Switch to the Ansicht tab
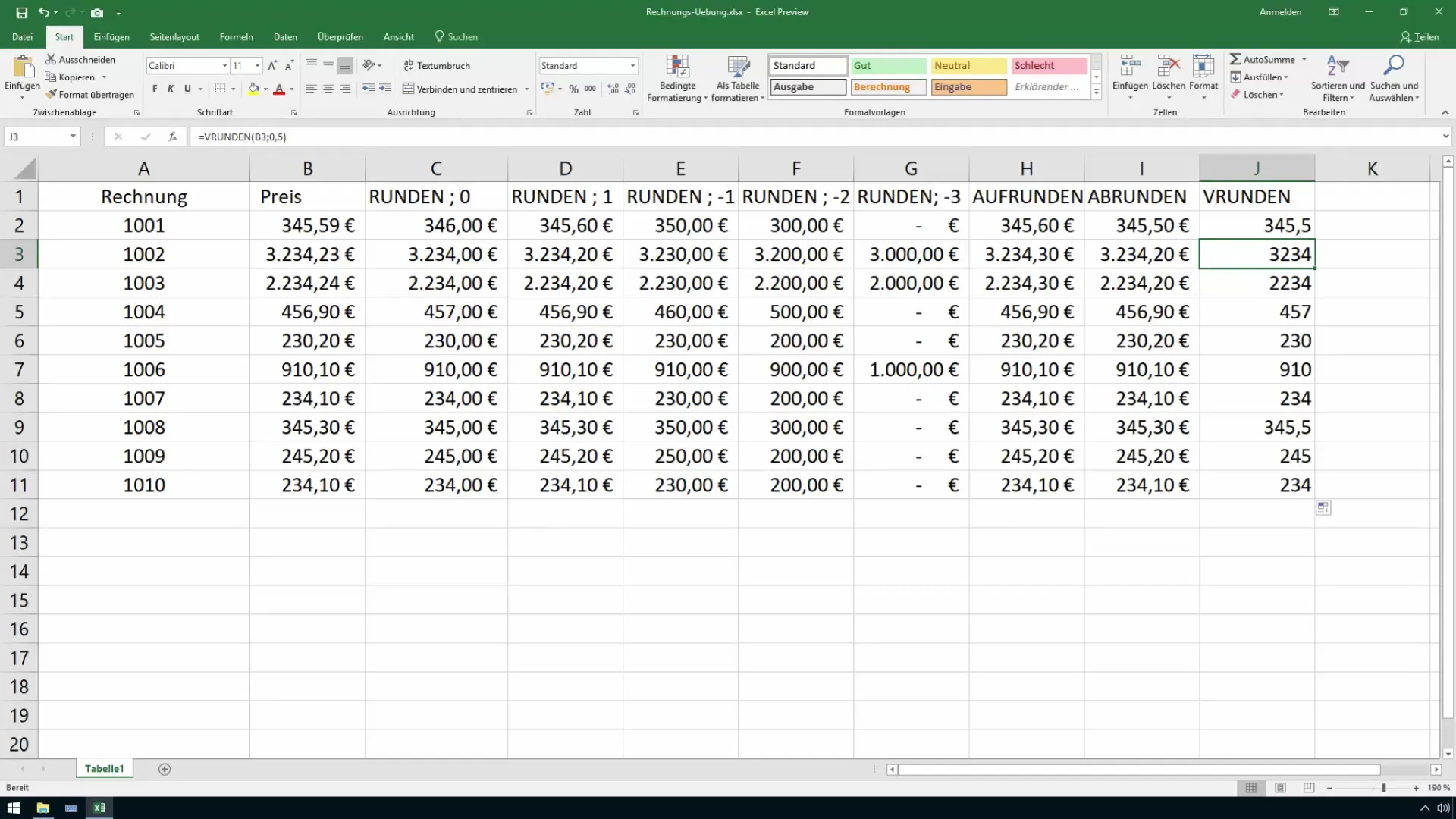 (399, 36)
